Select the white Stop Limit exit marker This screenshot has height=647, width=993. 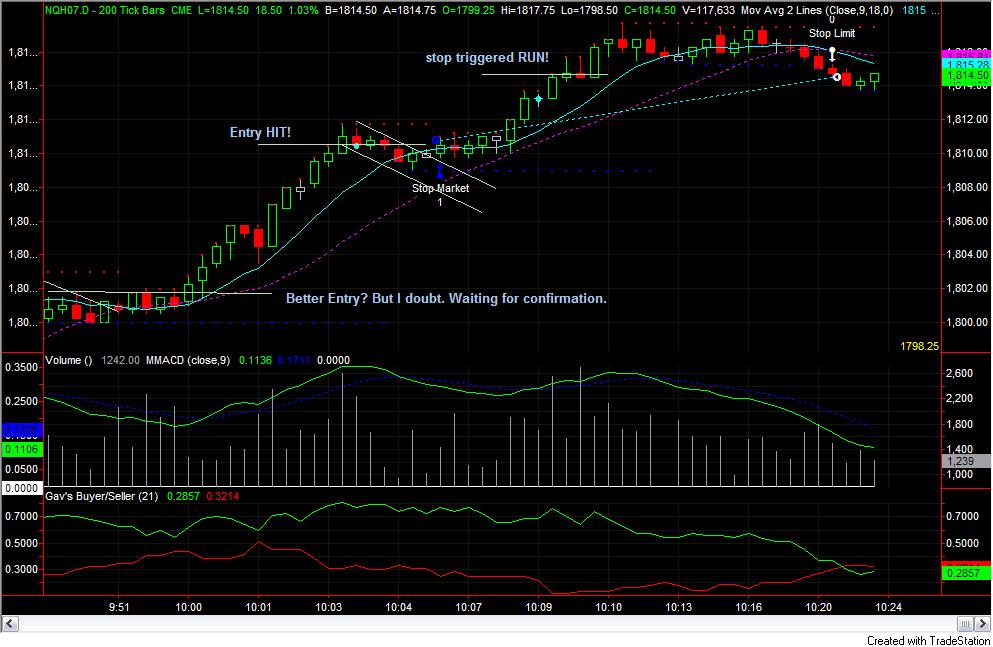(832, 54)
